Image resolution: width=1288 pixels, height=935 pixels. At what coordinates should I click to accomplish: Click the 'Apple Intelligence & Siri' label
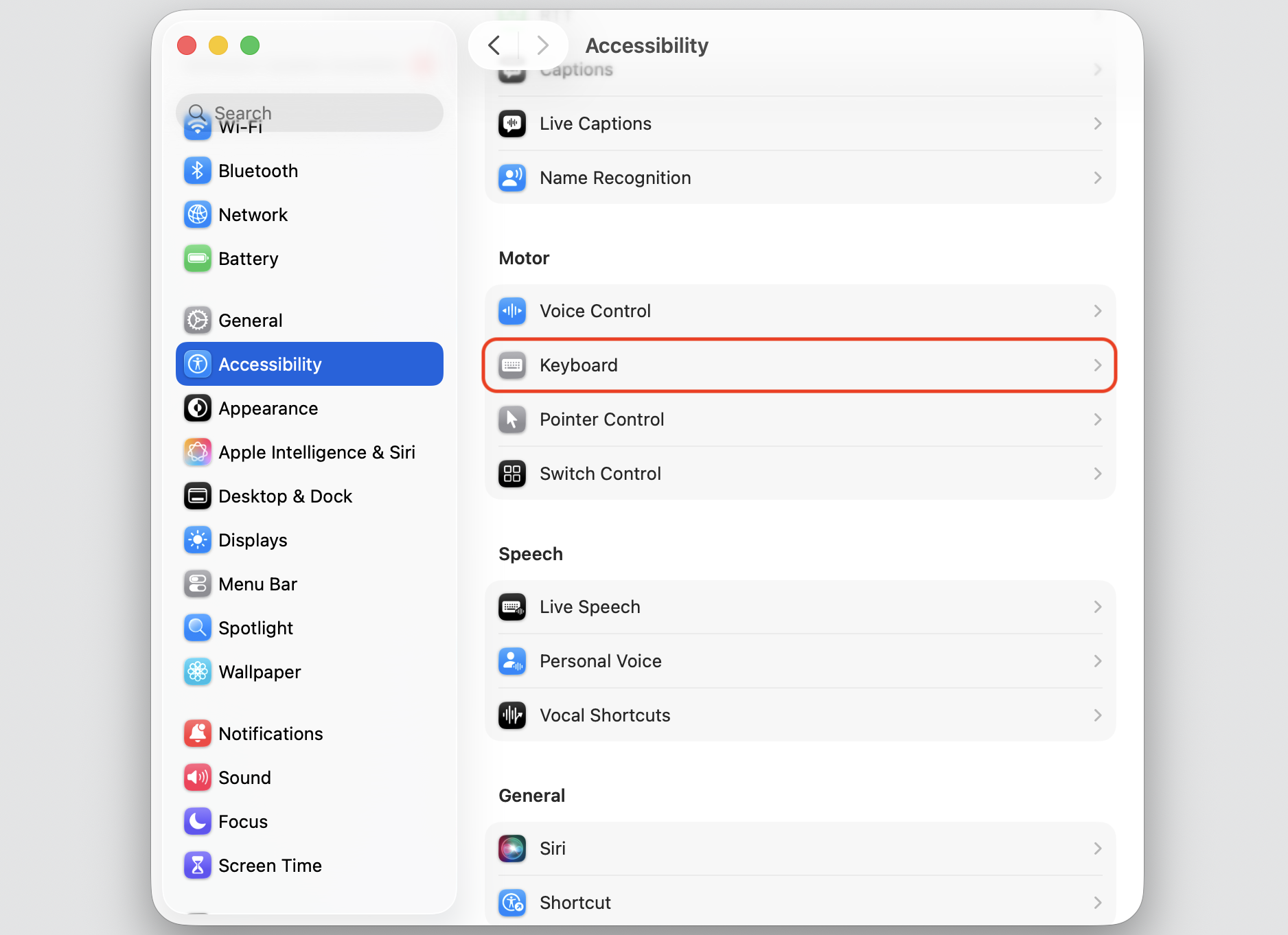point(317,452)
